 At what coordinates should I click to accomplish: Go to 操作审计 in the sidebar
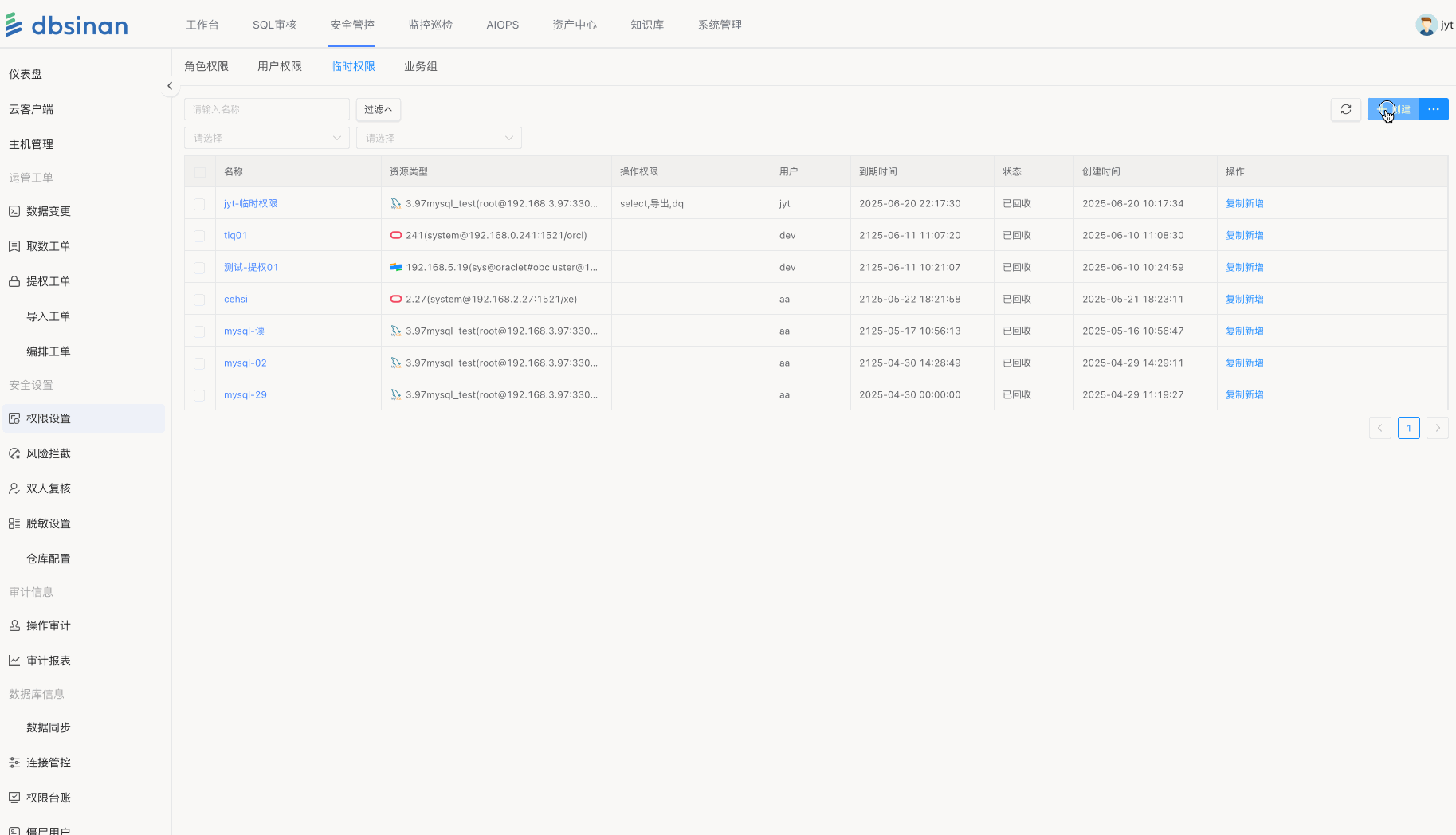pyautogui.click(x=48, y=625)
